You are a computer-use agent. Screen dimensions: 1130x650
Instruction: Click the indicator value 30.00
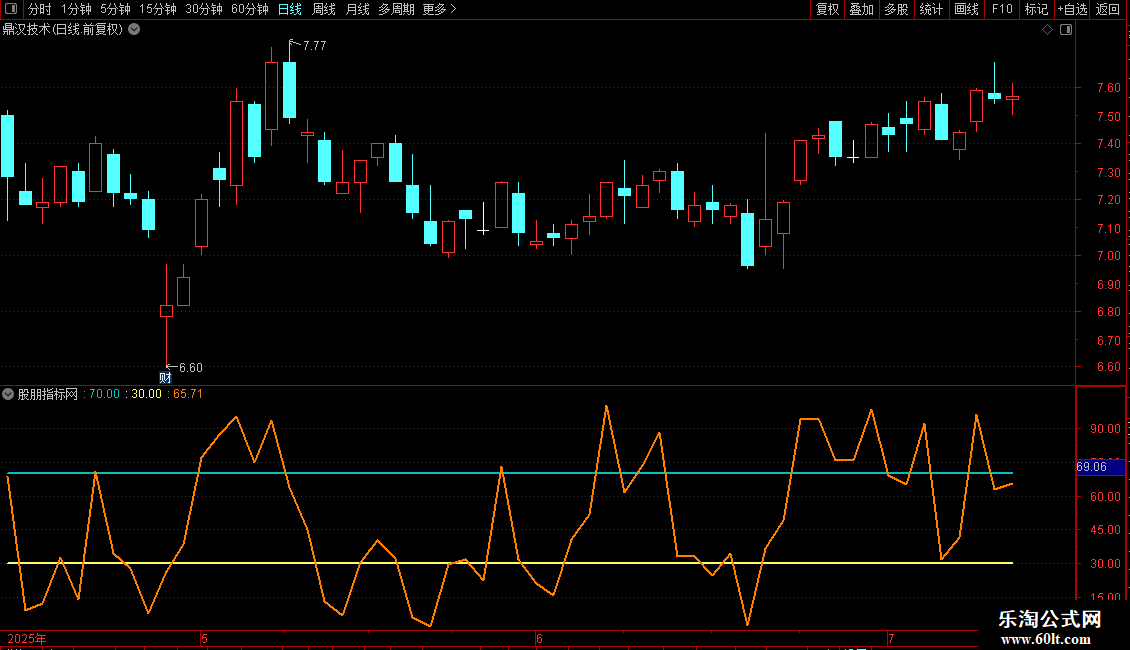[146, 394]
